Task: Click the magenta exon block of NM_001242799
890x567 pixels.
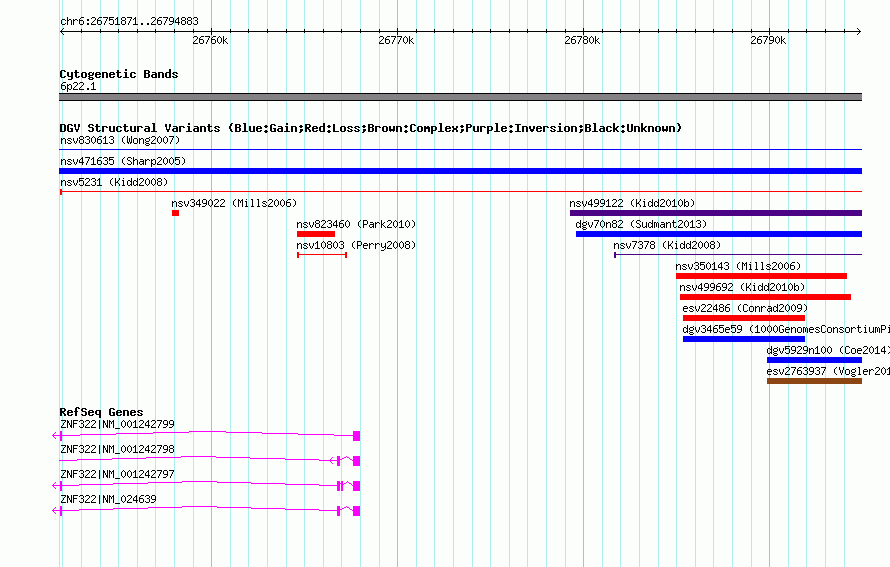Action: coord(356,436)
